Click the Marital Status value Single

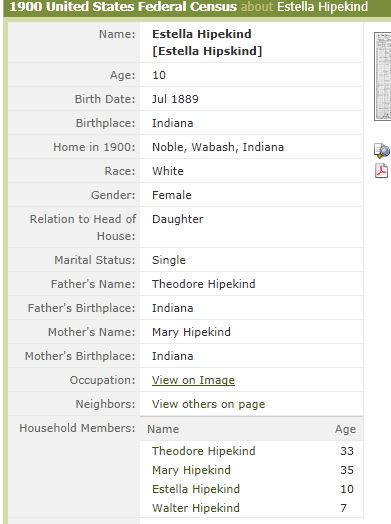tap(169, 260)
